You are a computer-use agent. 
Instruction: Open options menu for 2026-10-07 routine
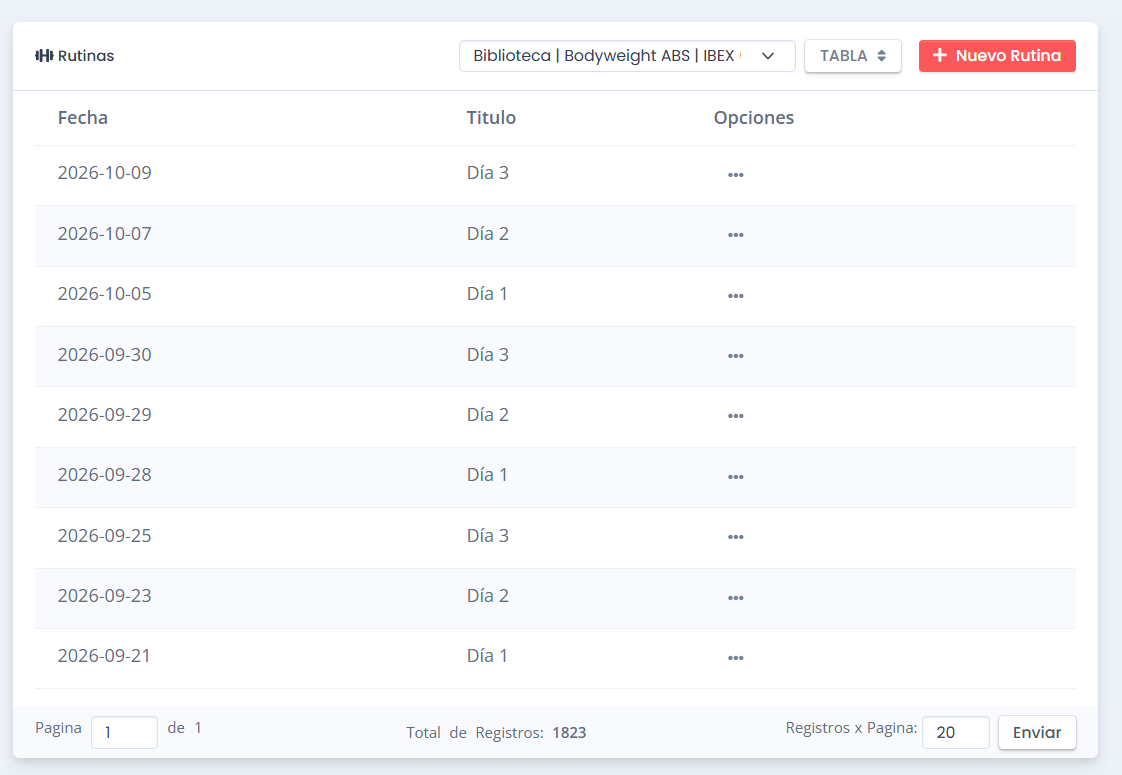pos(735,235)
